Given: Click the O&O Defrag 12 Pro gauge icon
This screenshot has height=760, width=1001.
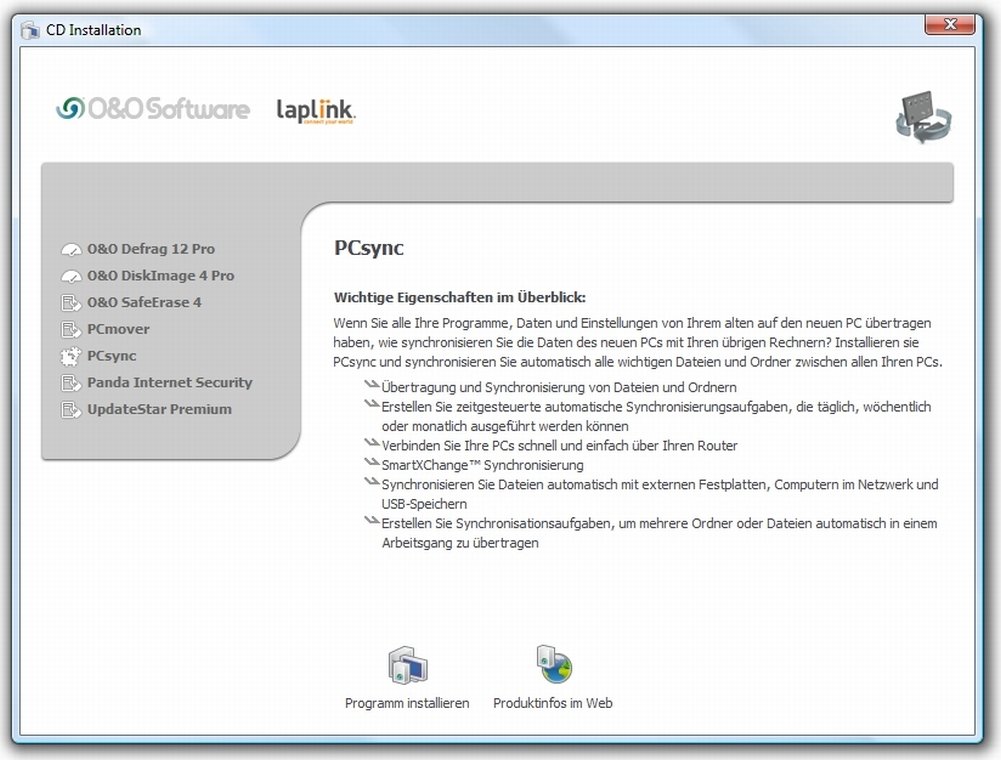Looking at the screenshot, I should 71,250.
